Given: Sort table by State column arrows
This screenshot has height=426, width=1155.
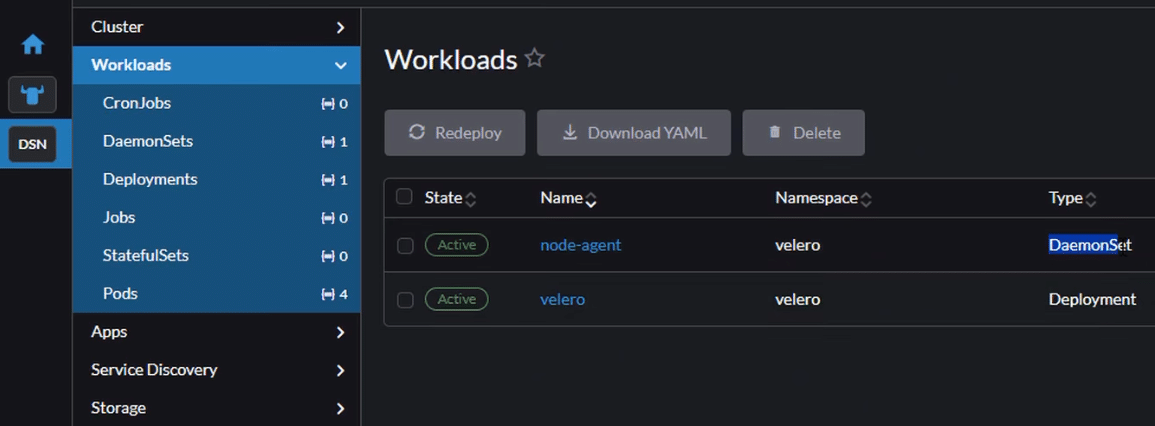Looking at the screenshot, I should (x=471, y=199).
